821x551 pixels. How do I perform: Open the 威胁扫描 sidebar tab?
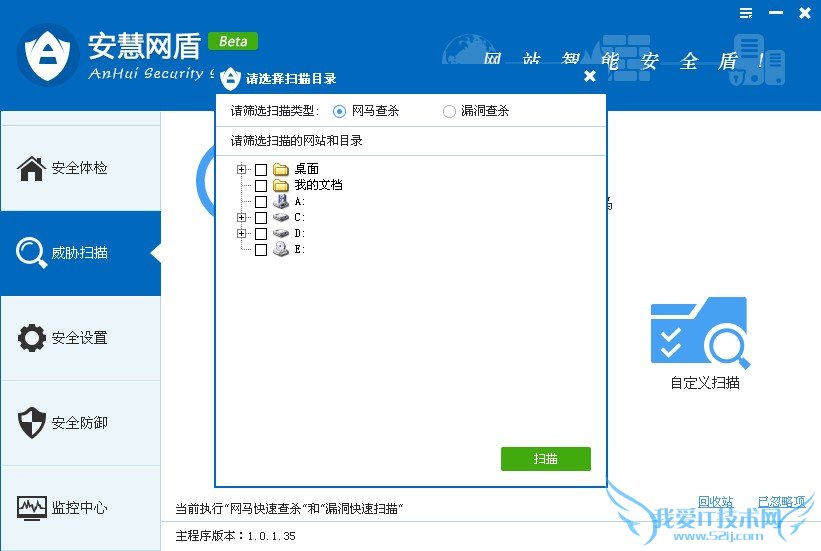(x=81, y=253)
